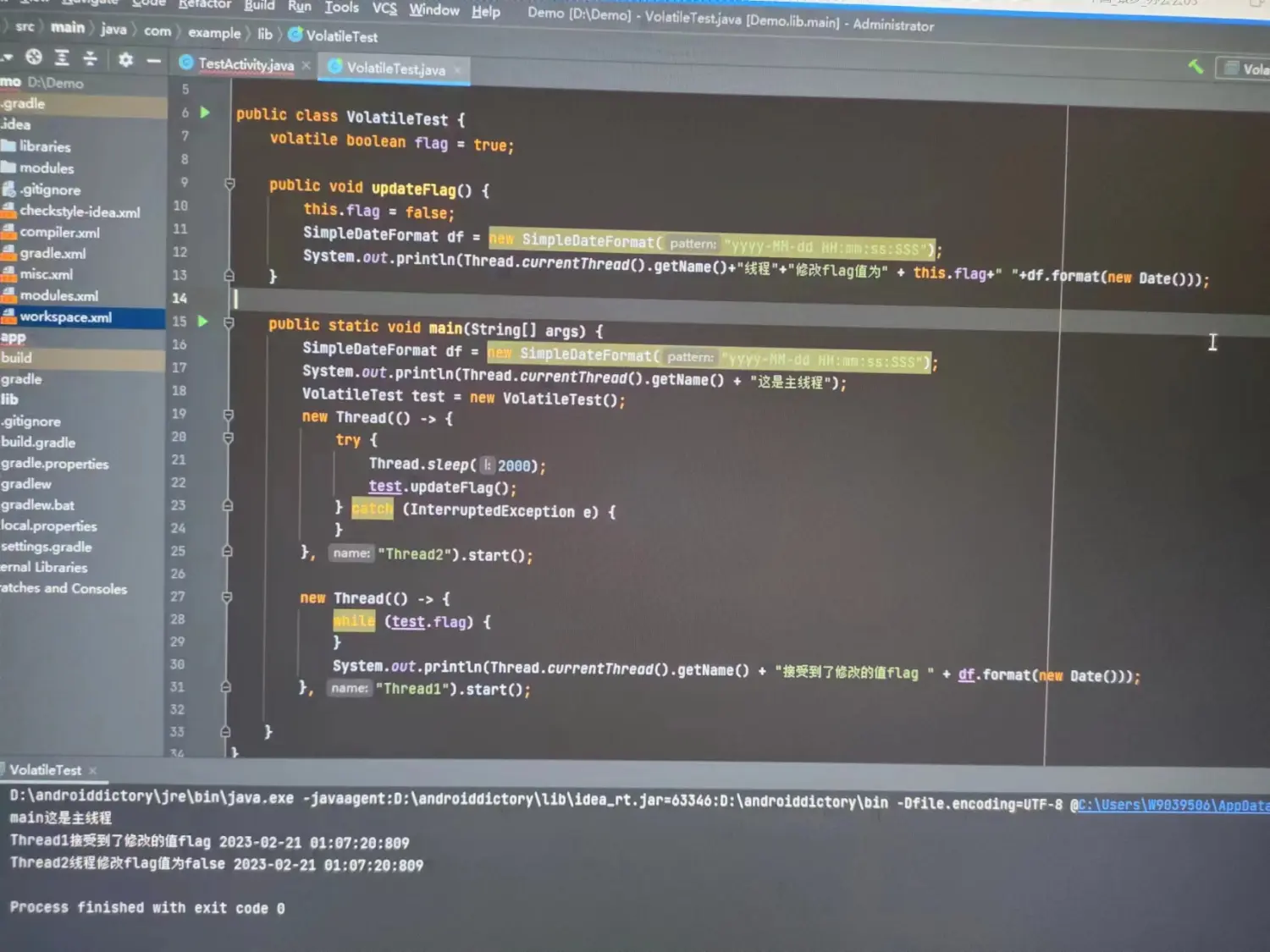Open the VolaTest run configuration dropdown

coord(1245,69)
